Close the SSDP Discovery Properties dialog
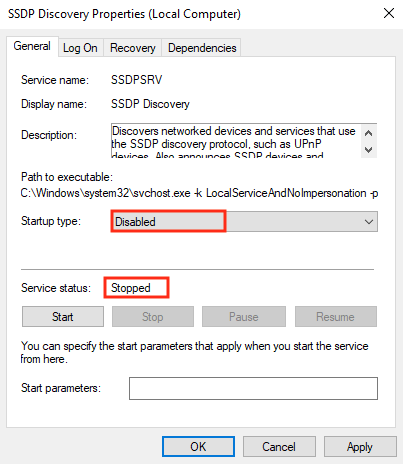403x464 pixels. [389, 13]
